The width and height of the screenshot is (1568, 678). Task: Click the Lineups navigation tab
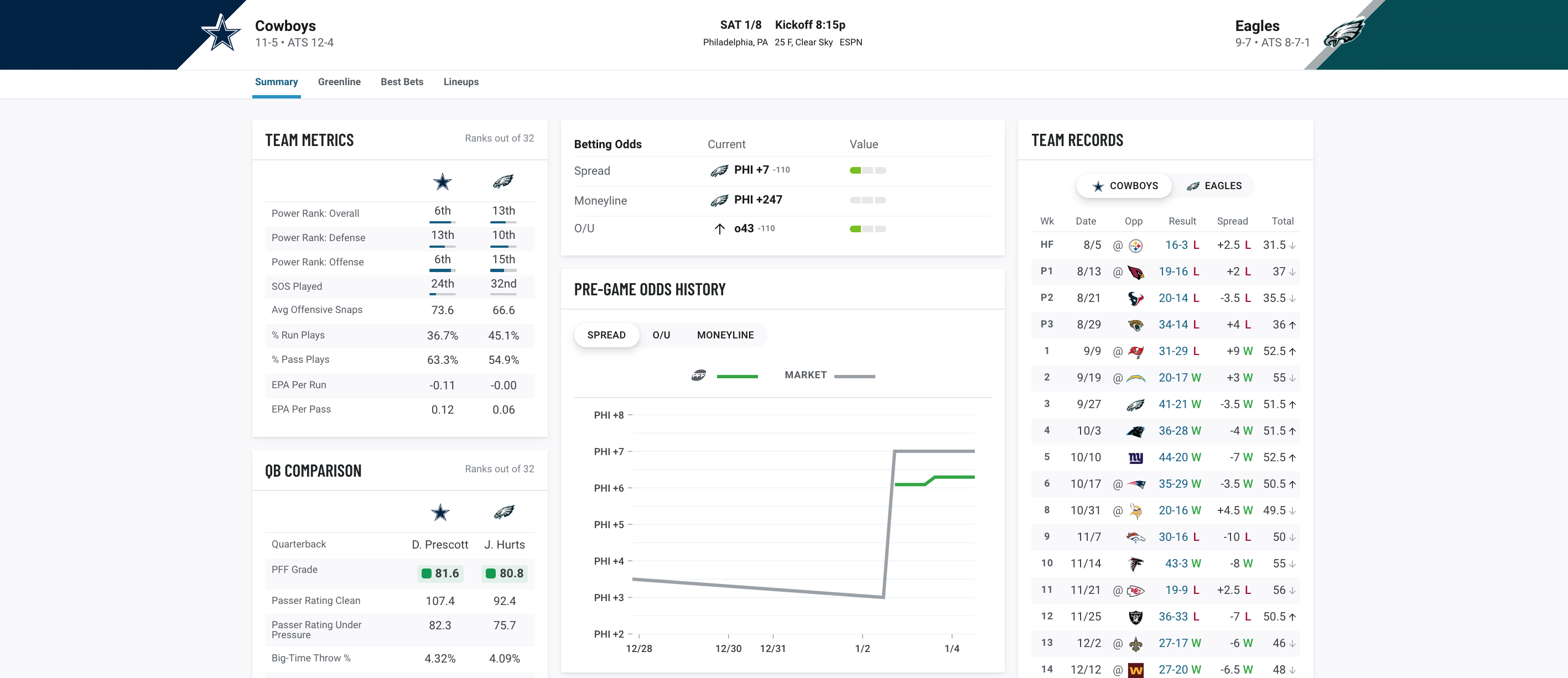pyautogui.click(x=461, y=82)
